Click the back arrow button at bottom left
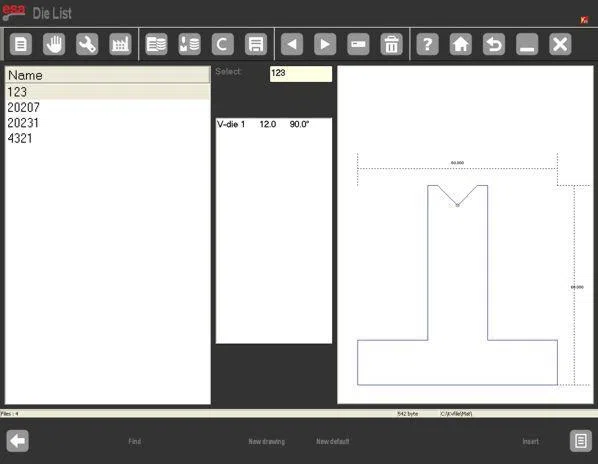 pos(18,441)
